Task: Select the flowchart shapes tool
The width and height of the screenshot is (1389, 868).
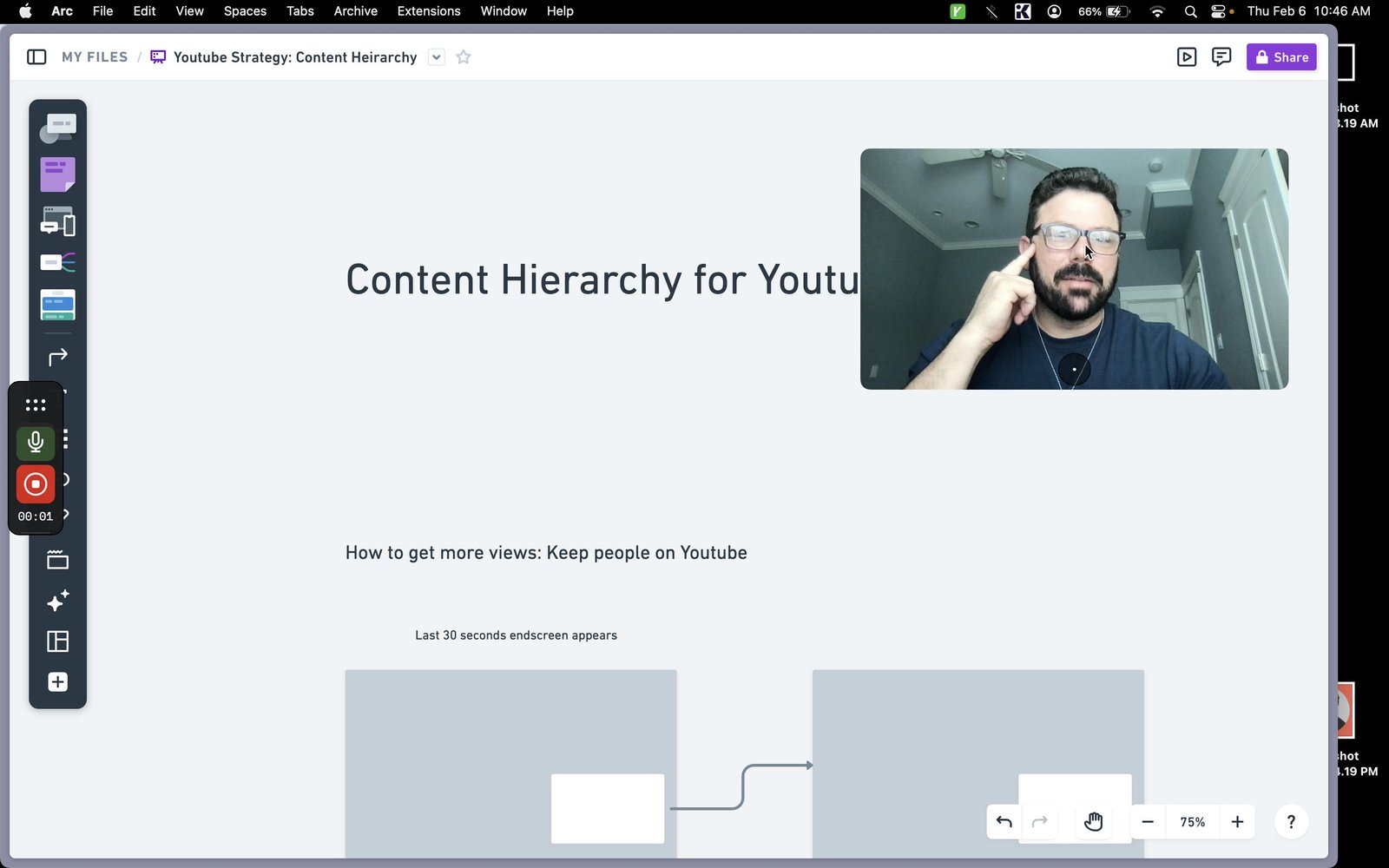Action: [x=57, y=128]
